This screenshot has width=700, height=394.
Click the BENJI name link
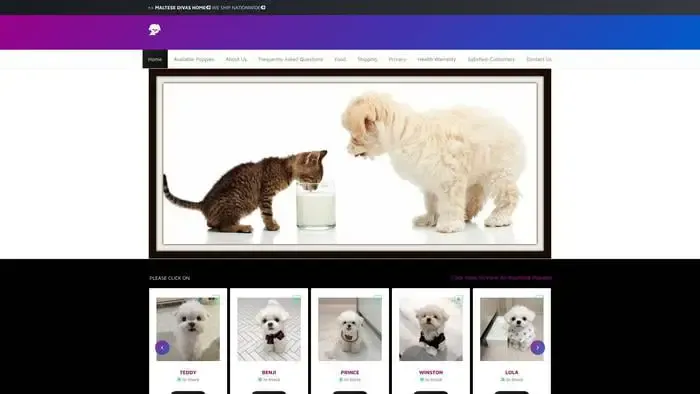[269, 372]
